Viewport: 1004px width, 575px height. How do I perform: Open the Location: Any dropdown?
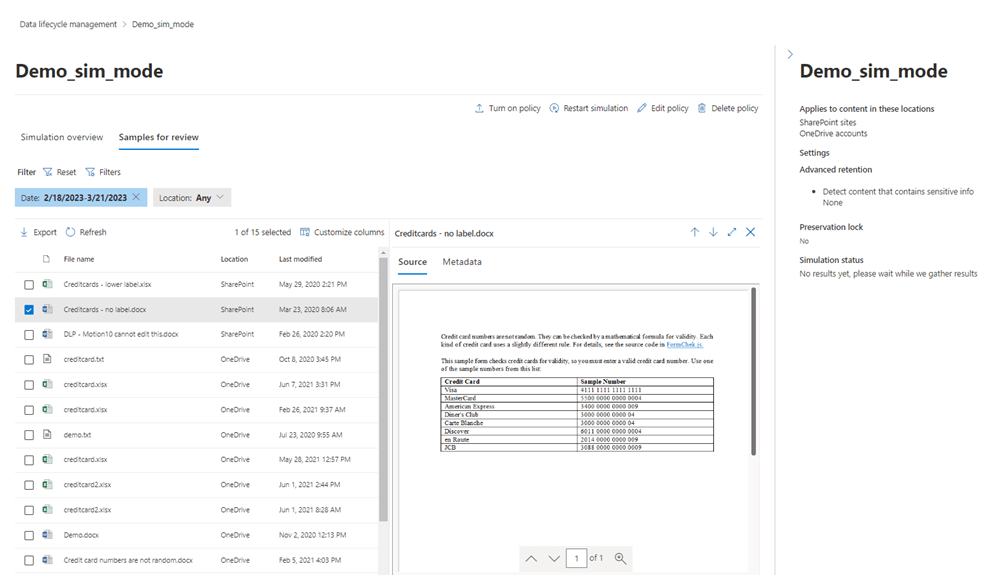(x=193, y=198)
